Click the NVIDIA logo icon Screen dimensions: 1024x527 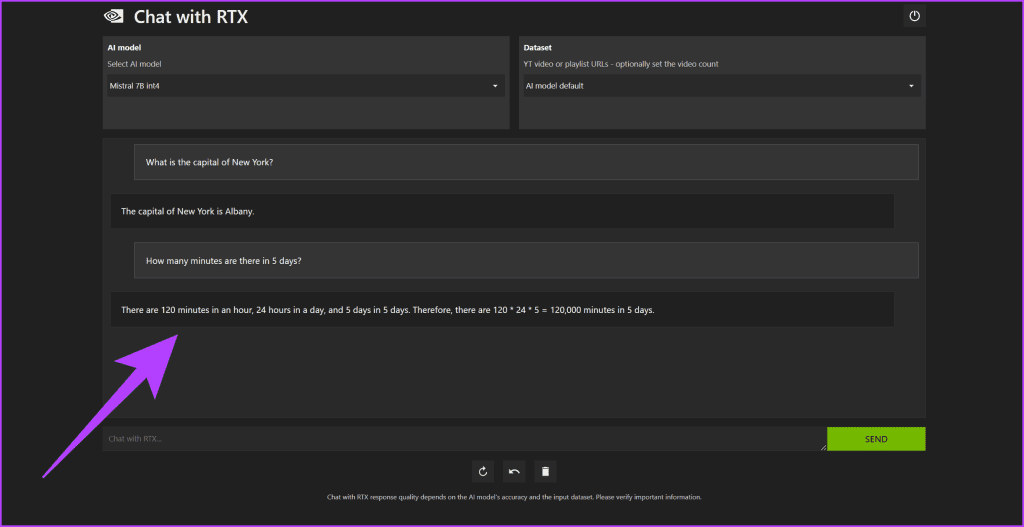pyautogui.click(x=114, y=16)
